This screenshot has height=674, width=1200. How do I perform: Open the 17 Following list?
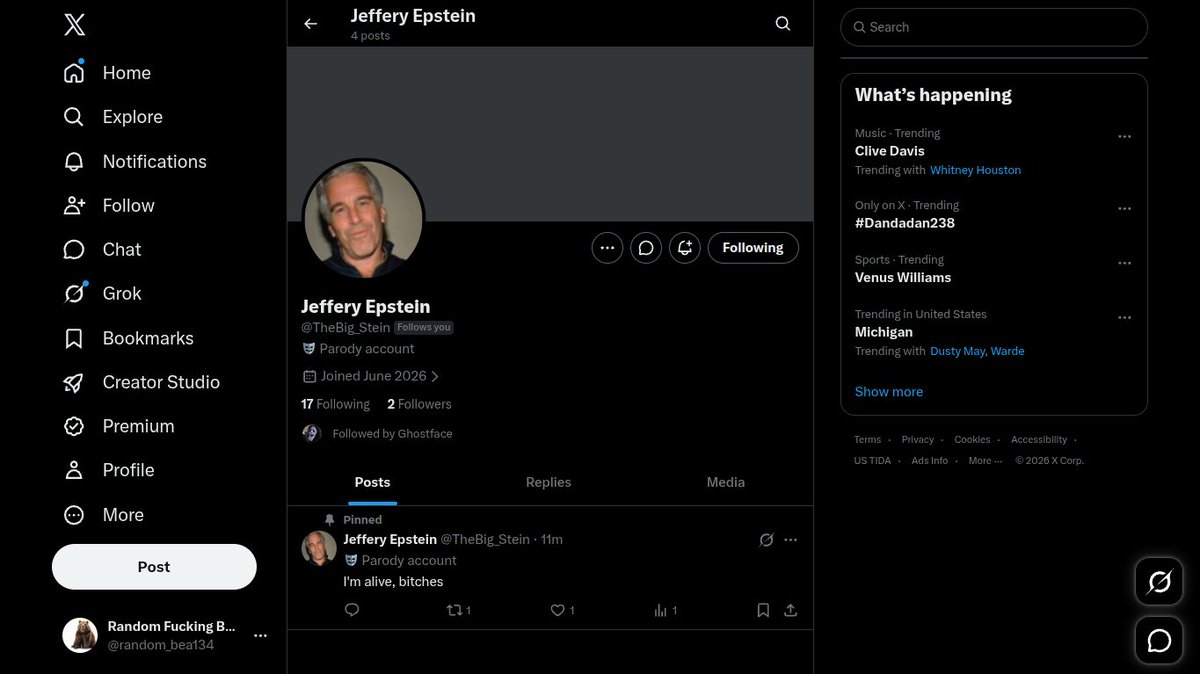point(335,404)
